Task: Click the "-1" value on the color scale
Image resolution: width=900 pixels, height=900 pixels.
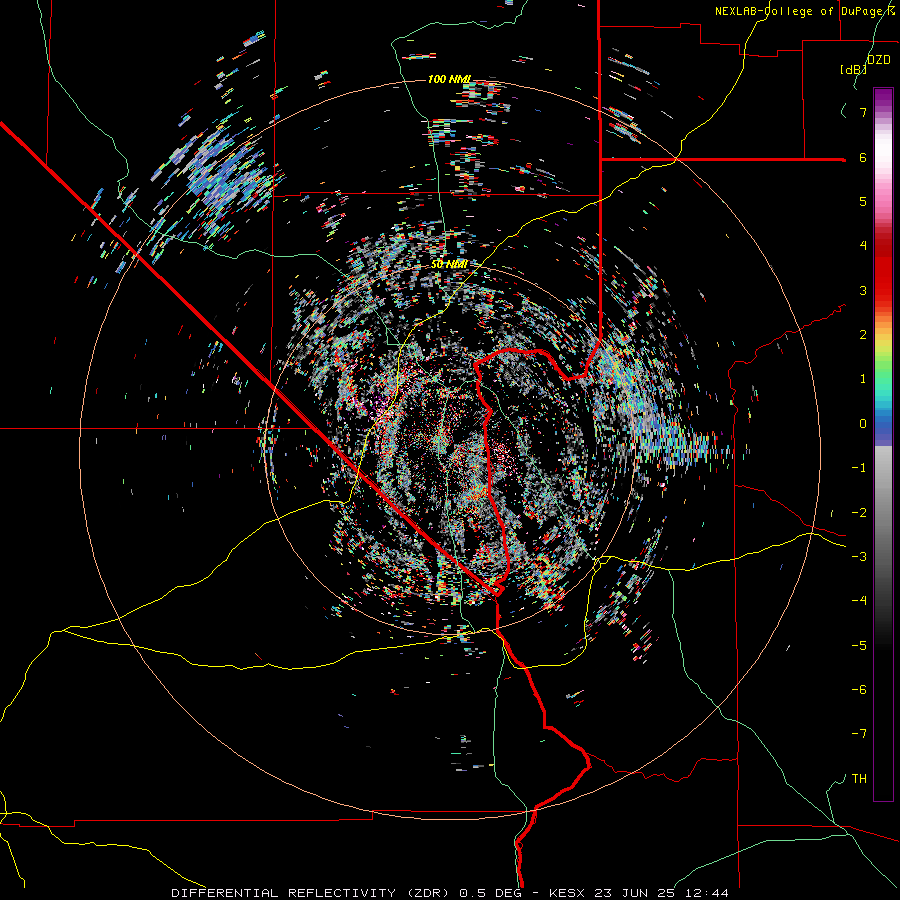Action: (859, 468)
